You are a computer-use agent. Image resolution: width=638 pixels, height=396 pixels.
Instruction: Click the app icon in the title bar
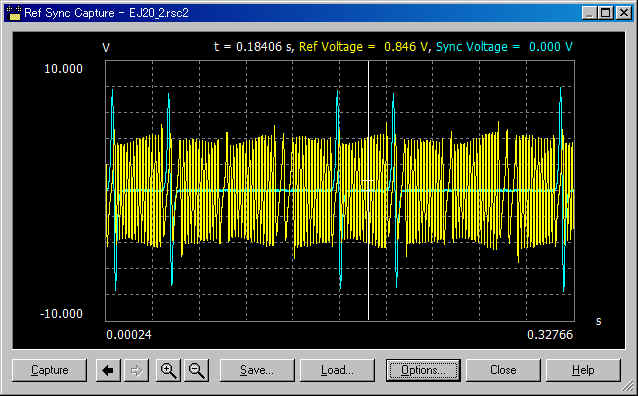(13, 13)
